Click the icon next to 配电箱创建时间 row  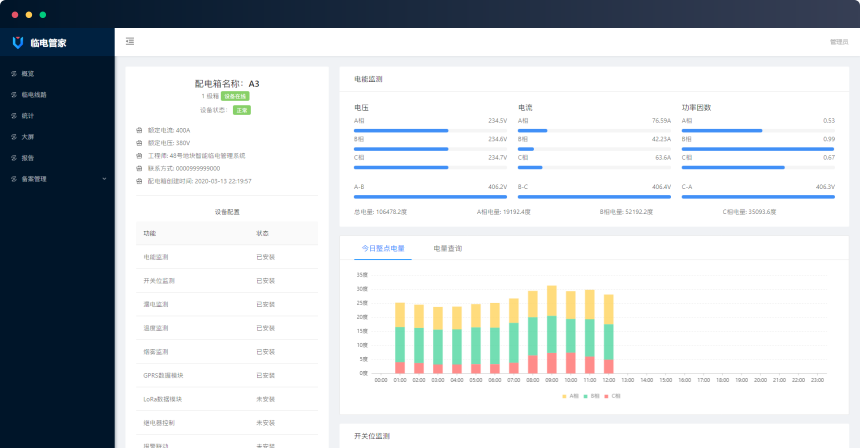(x=139, y=181)
